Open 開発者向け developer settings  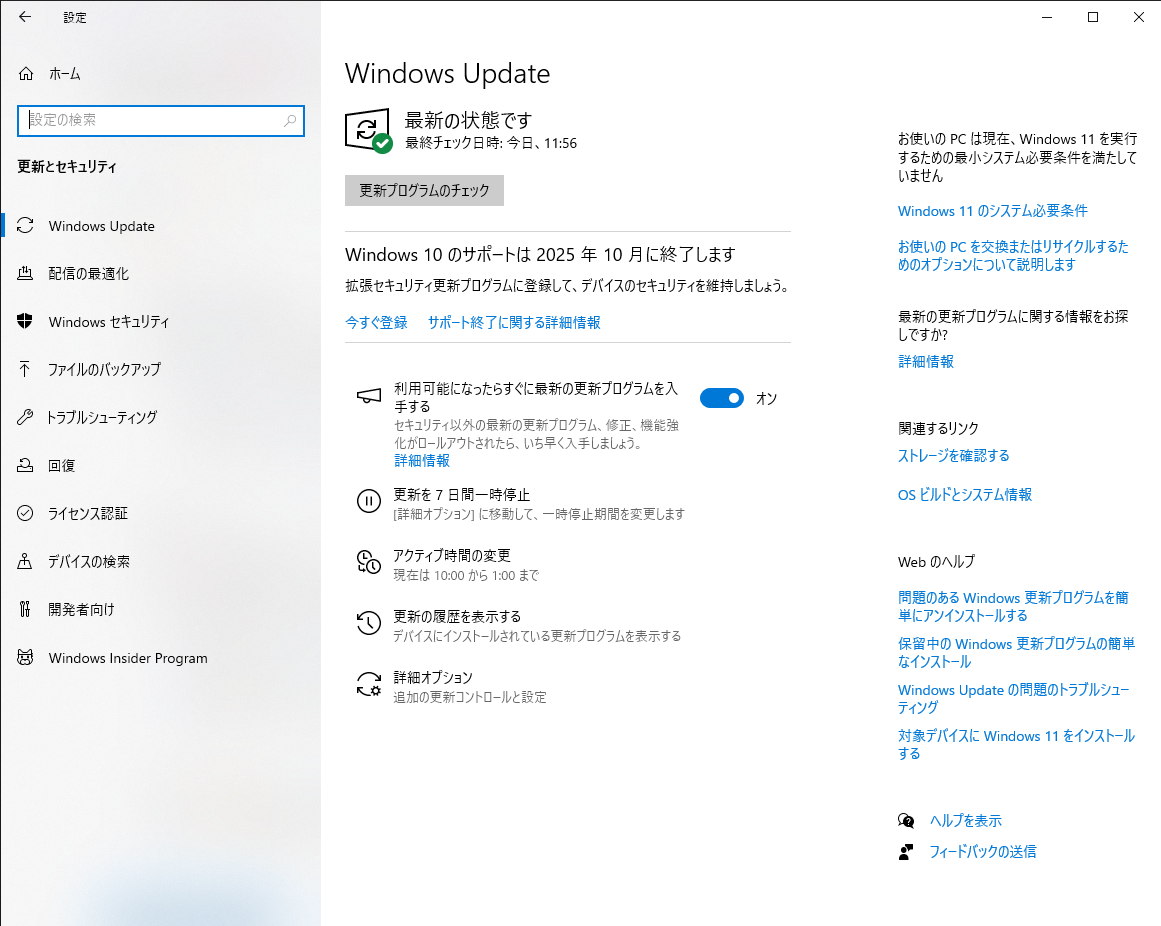click(x=81, y=610)
